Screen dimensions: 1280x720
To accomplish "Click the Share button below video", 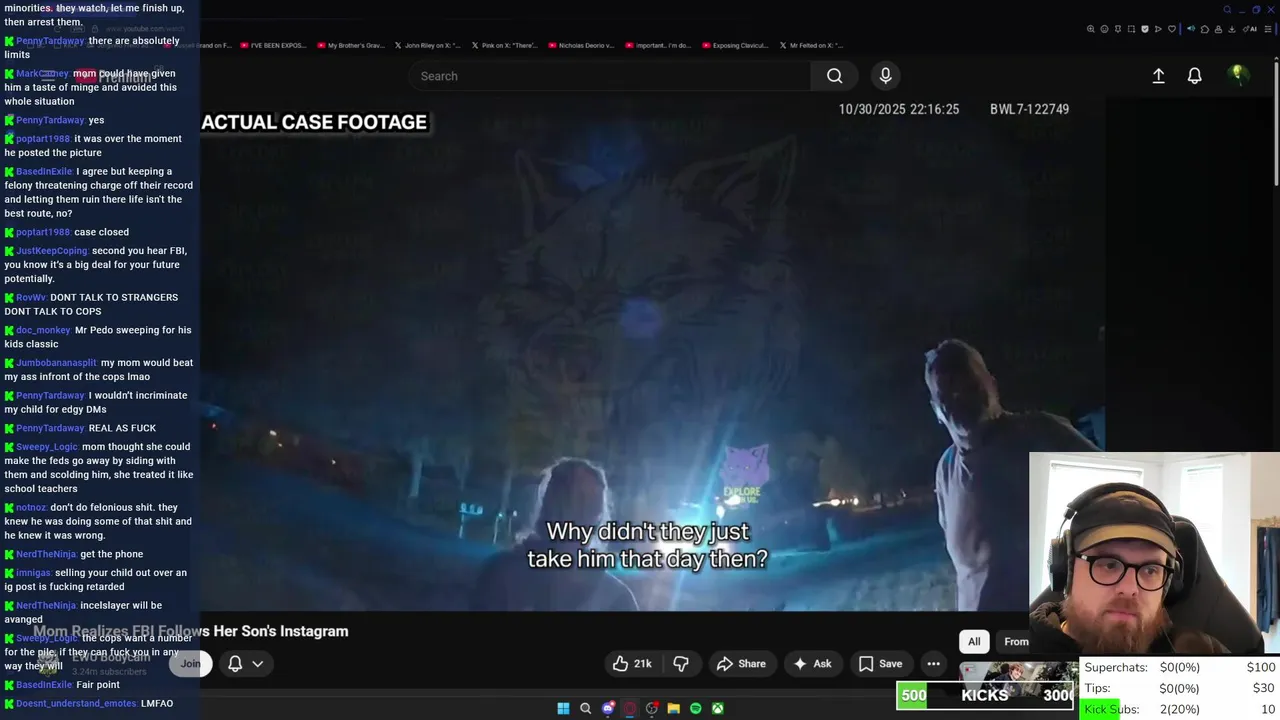I will 741,663.
